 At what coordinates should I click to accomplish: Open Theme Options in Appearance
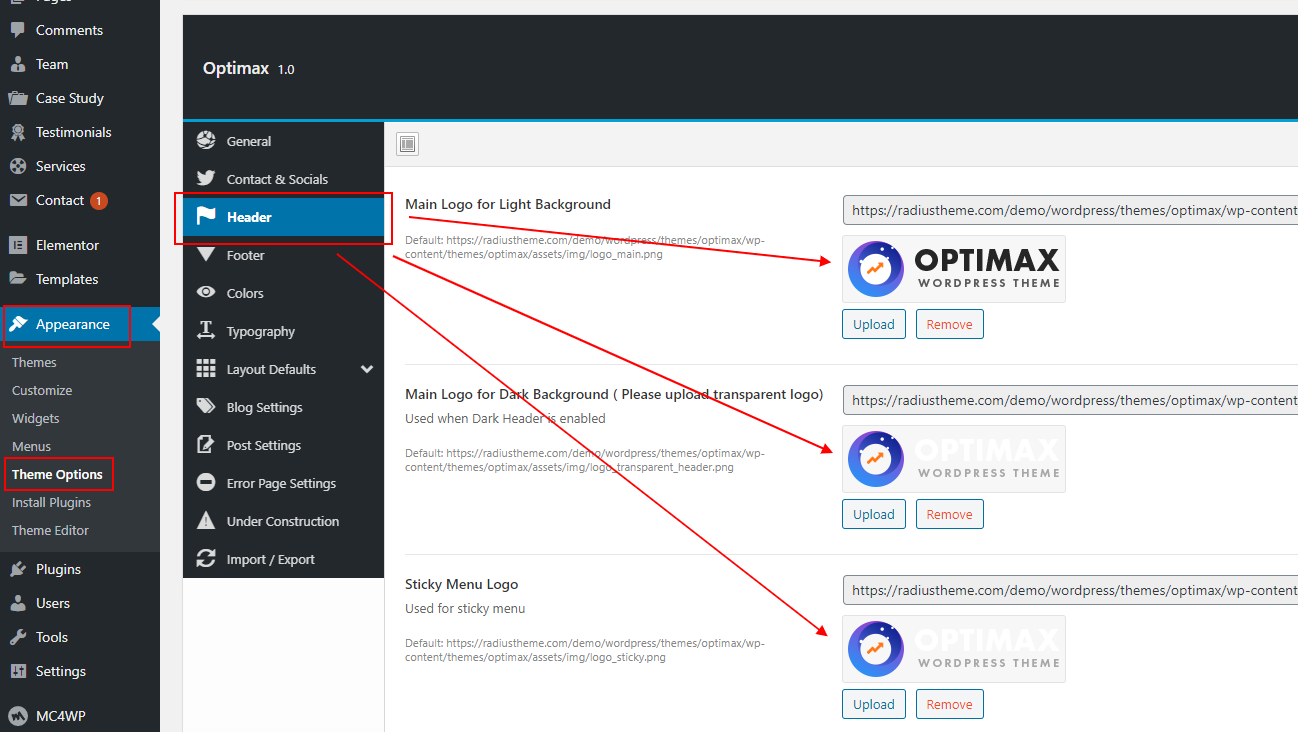(57, 474)
